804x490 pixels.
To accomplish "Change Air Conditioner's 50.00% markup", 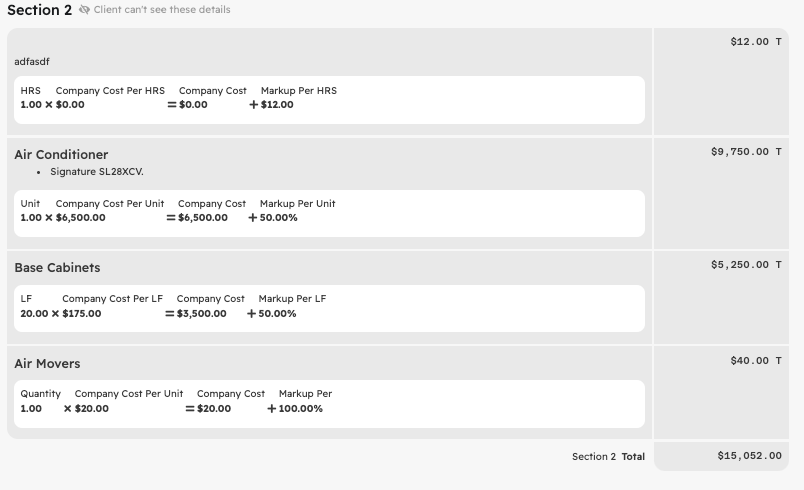I will tap(277, 217).
